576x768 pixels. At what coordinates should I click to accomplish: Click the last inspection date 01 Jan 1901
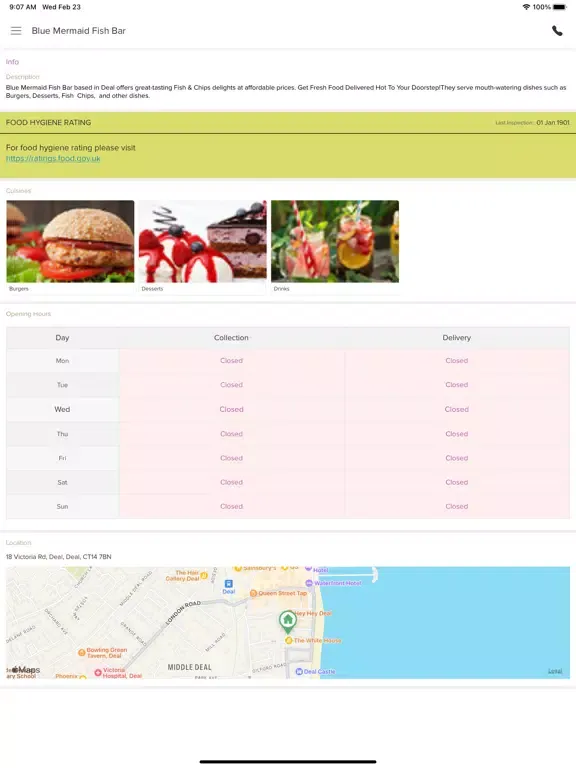(x=553, y=123)
